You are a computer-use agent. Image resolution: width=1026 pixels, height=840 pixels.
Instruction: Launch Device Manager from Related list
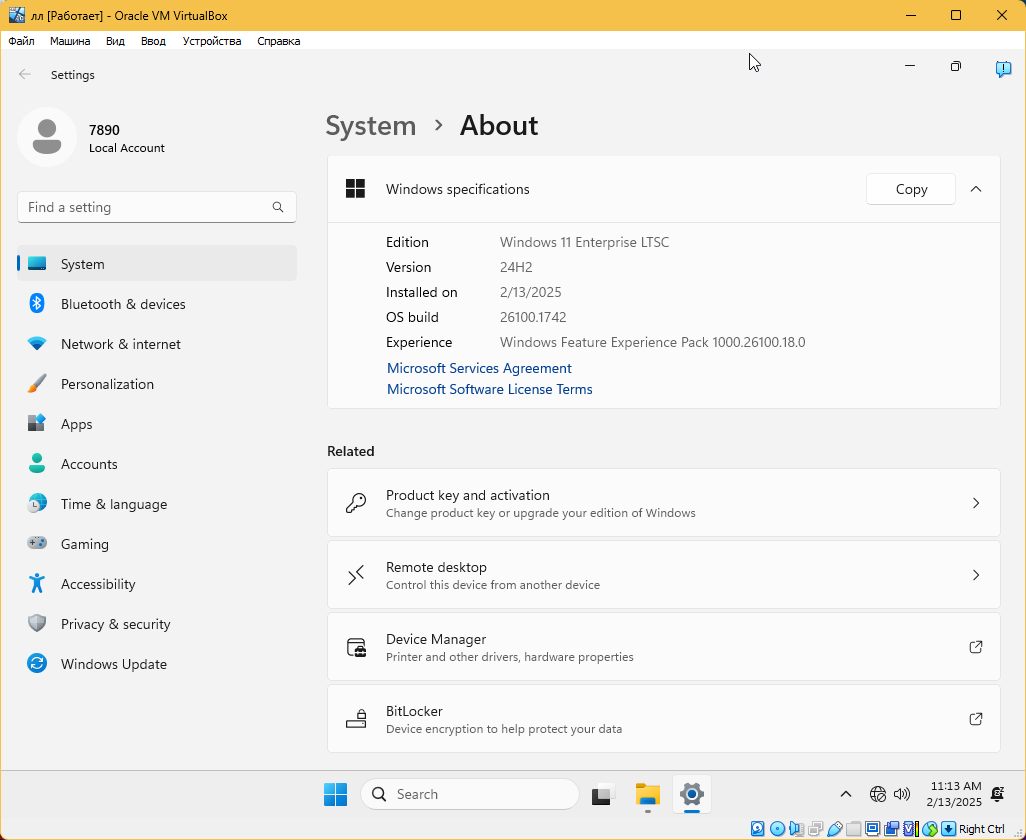pyautogui.click(x=663, y=647)
